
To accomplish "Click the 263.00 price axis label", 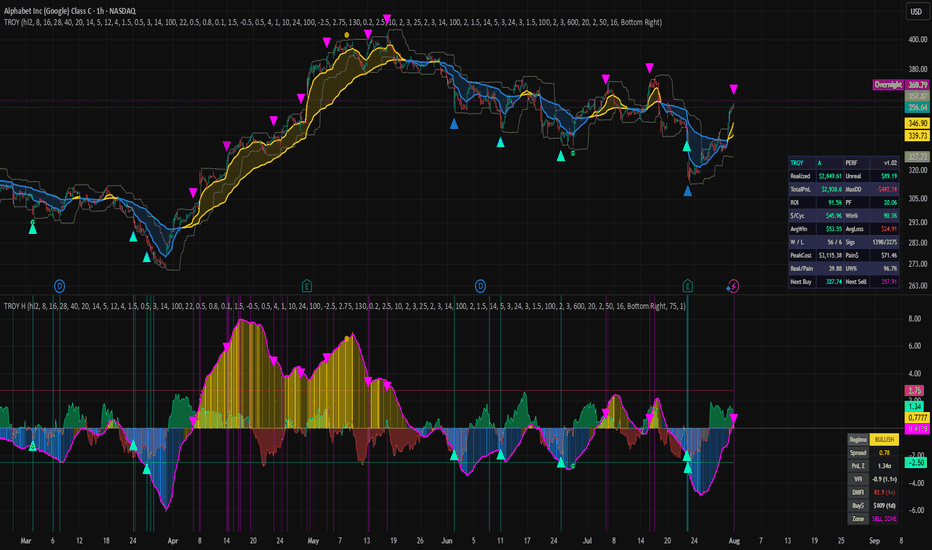I will (918, 286).
